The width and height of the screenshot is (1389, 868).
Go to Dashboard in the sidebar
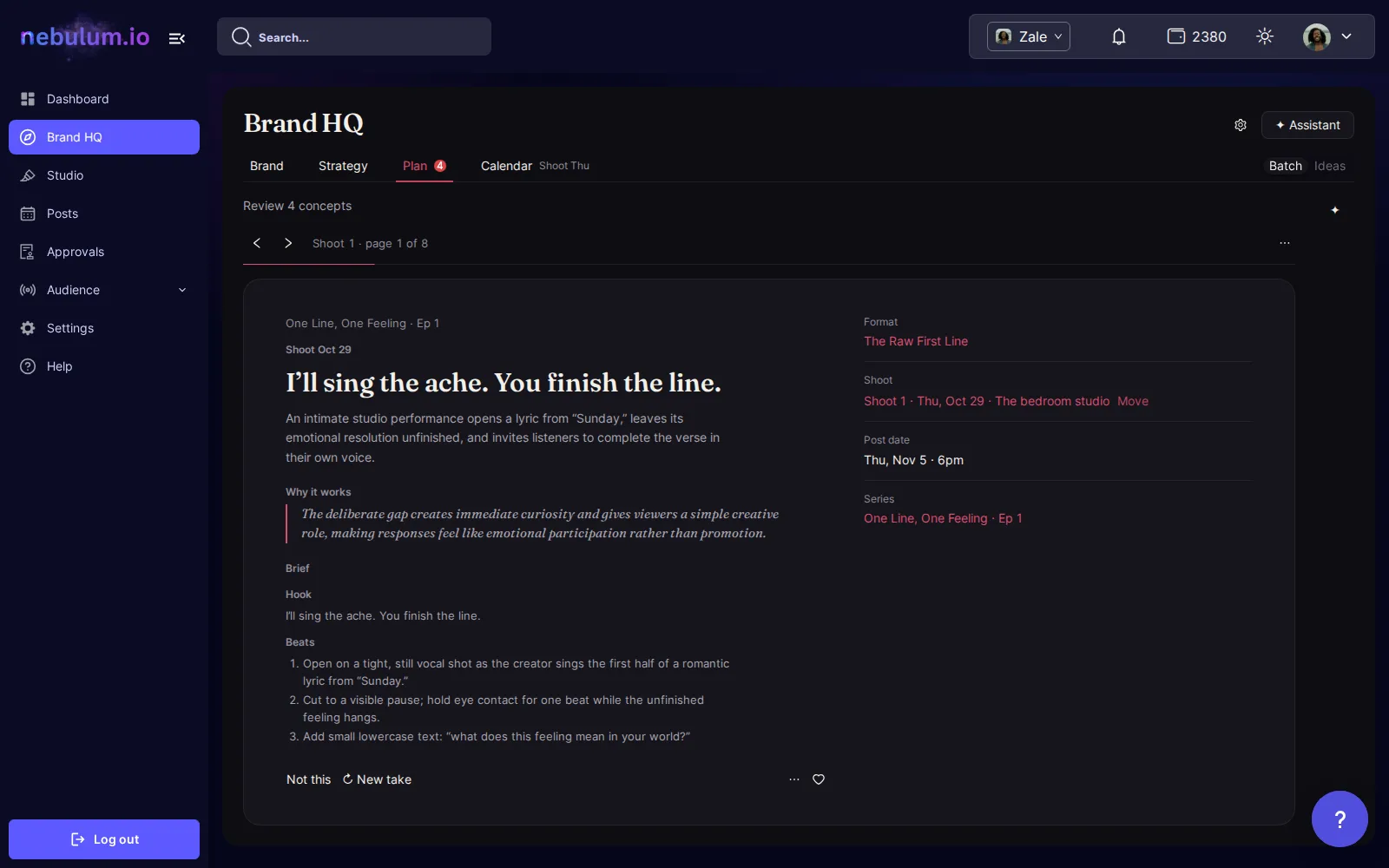pos(104,99)
